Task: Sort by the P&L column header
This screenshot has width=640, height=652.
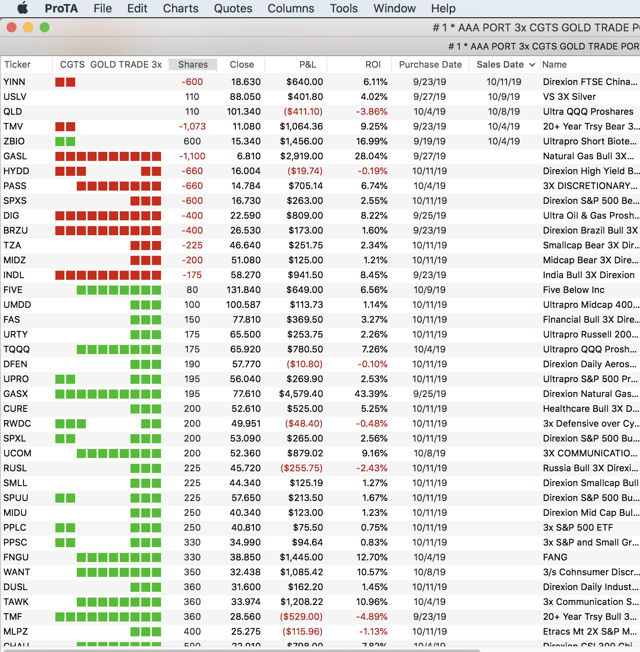Action: point(307,64)
